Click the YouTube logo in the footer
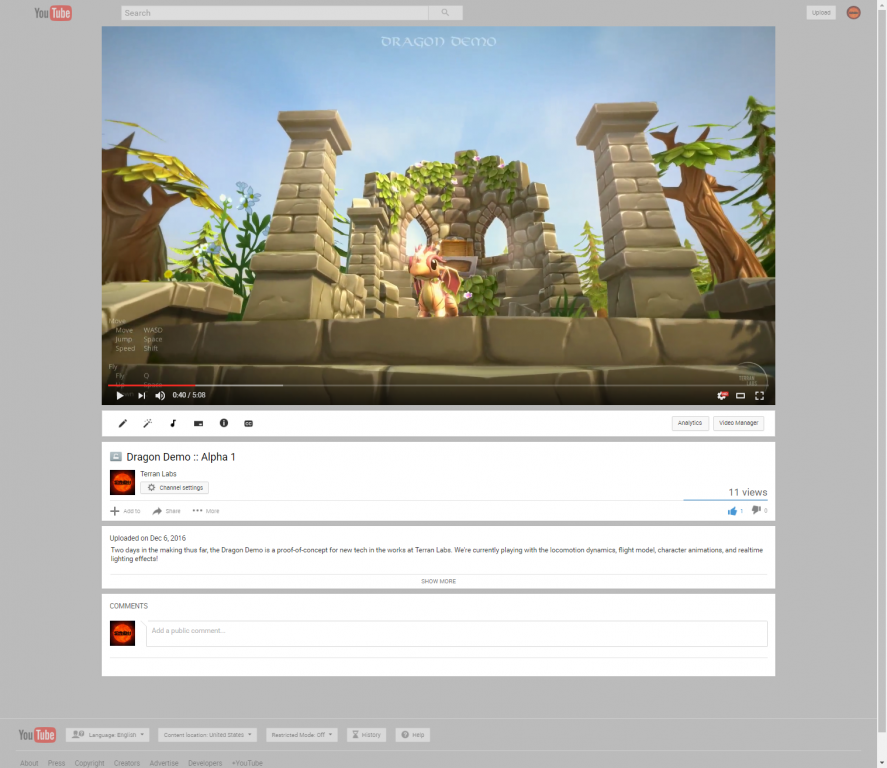The width and height of the screenshot is (887, 768). pyautogui.click(x=37, y=735)
